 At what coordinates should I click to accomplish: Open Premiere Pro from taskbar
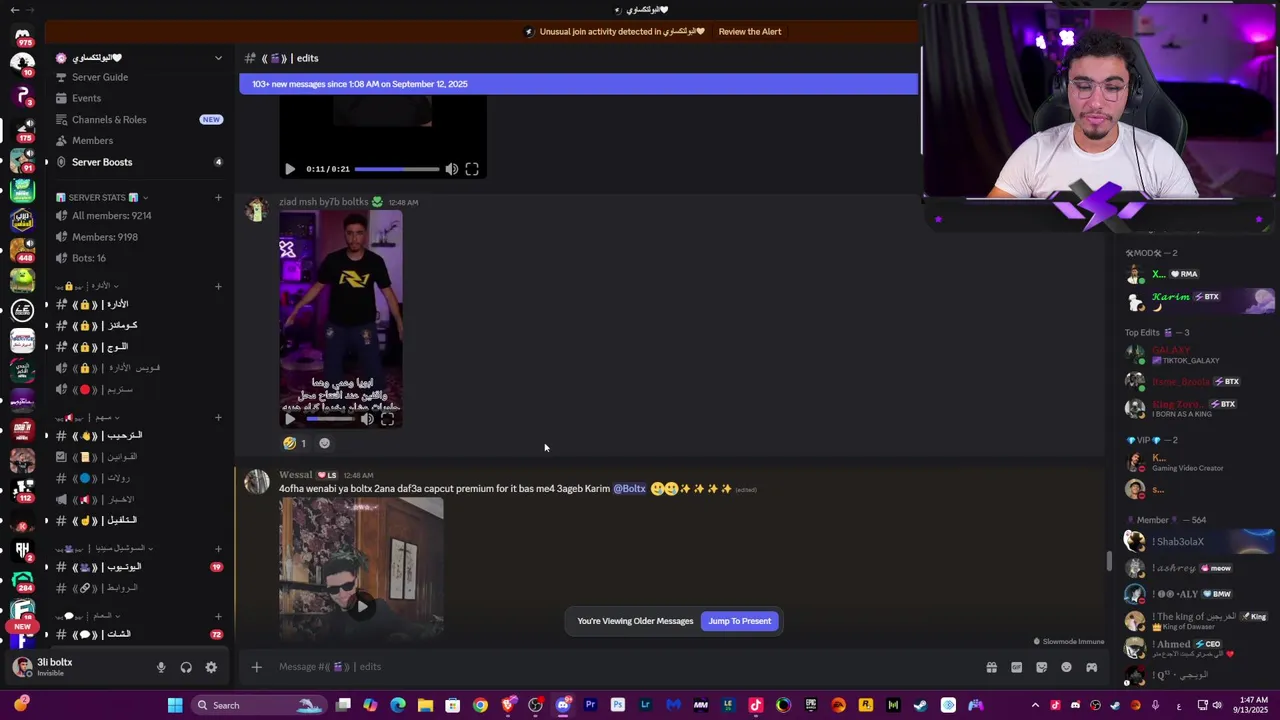590,705
